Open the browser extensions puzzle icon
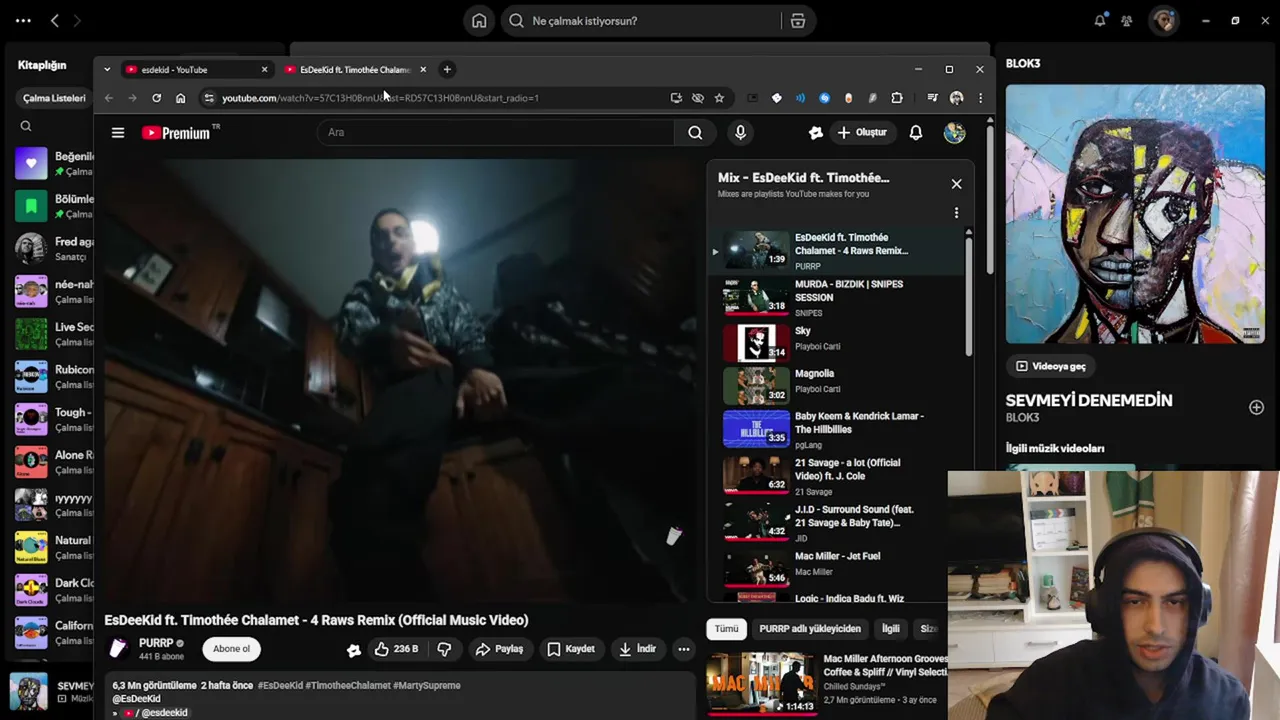The image size is (1280, 720). (897, 98)
